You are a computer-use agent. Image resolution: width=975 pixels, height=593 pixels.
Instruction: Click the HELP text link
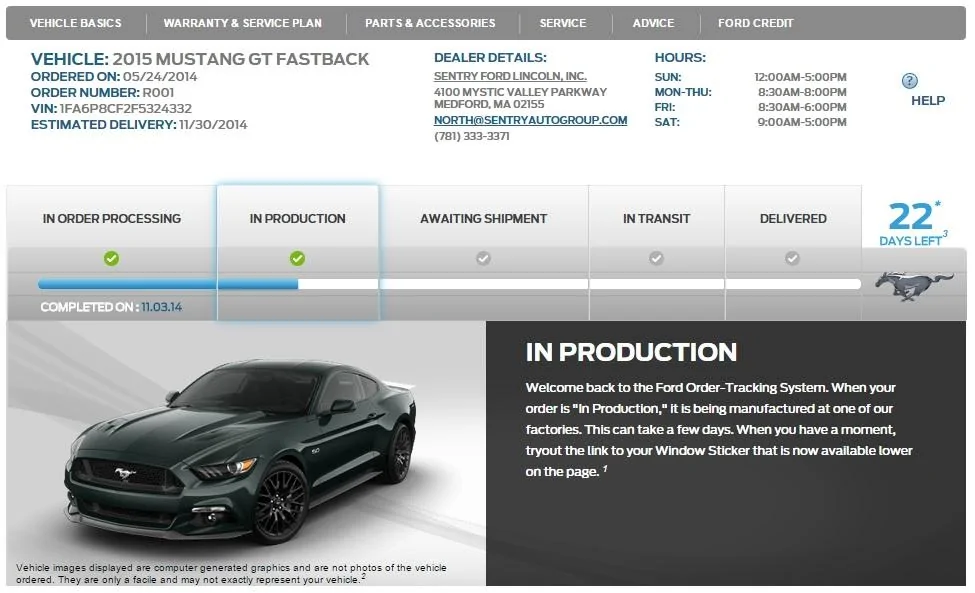click(928, 101)
